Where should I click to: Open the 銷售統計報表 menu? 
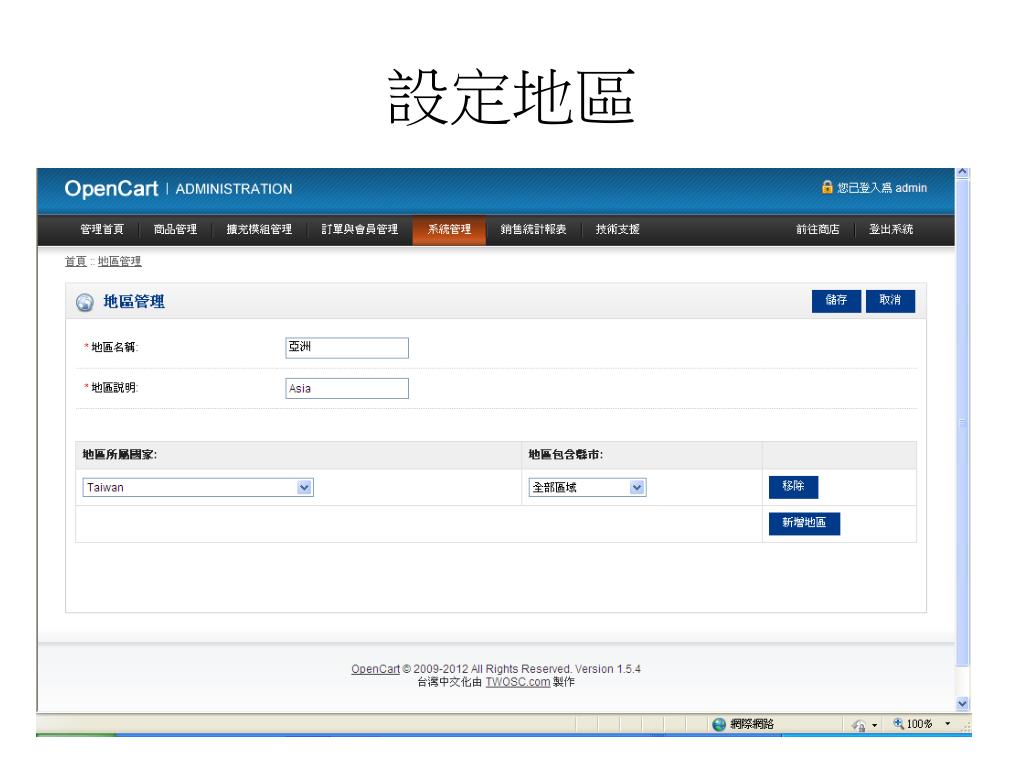tap(534, 229)
